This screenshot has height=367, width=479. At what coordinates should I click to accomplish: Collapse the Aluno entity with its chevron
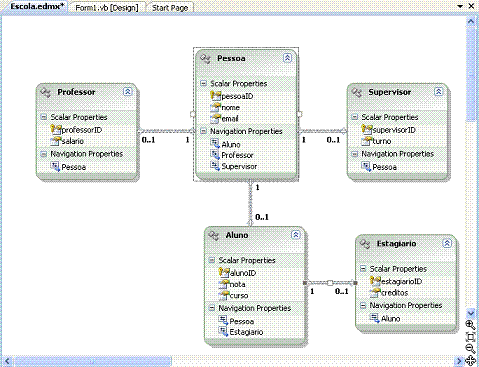coord(296,235)
